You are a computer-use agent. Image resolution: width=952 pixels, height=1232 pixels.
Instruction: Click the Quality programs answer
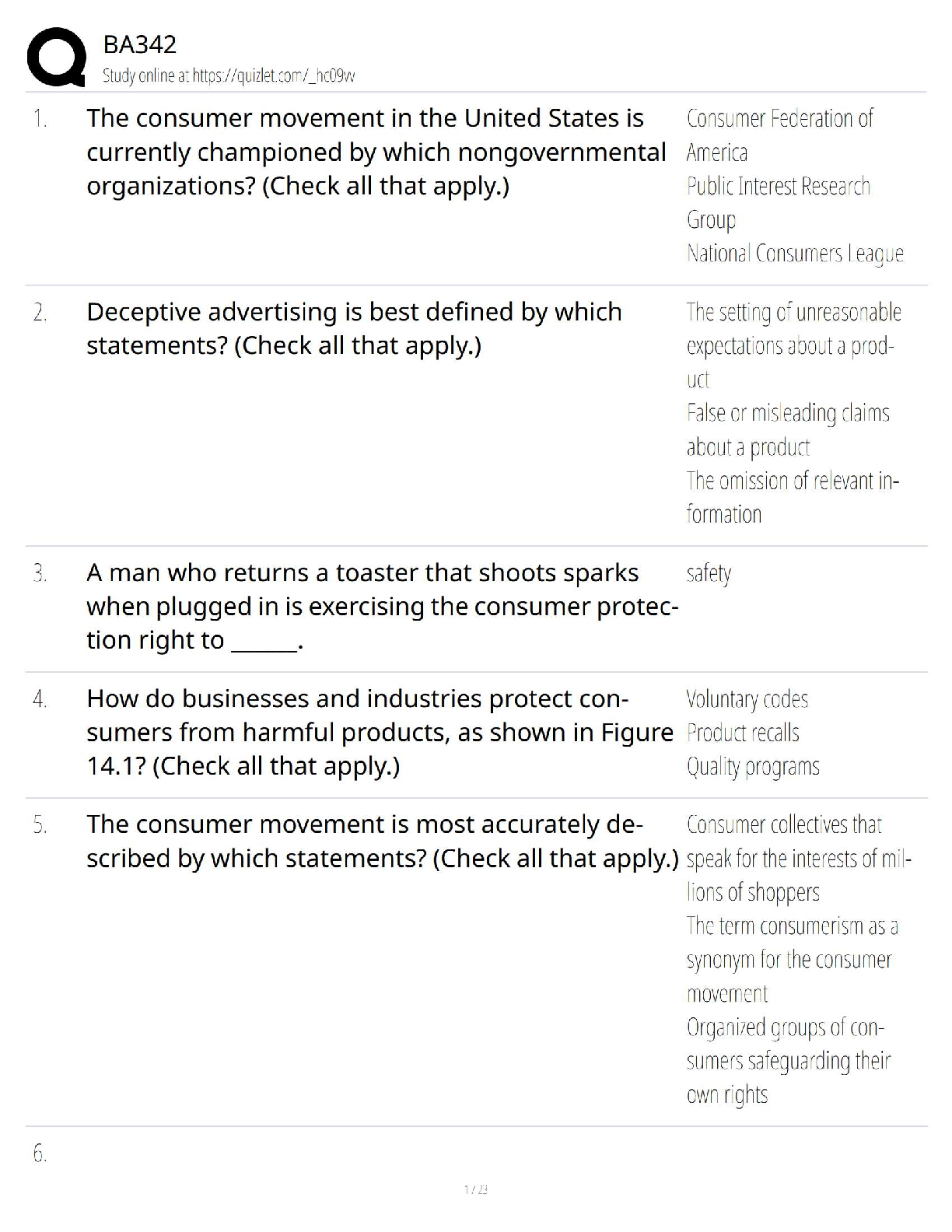pyautogui.click(x=753, y=767)
